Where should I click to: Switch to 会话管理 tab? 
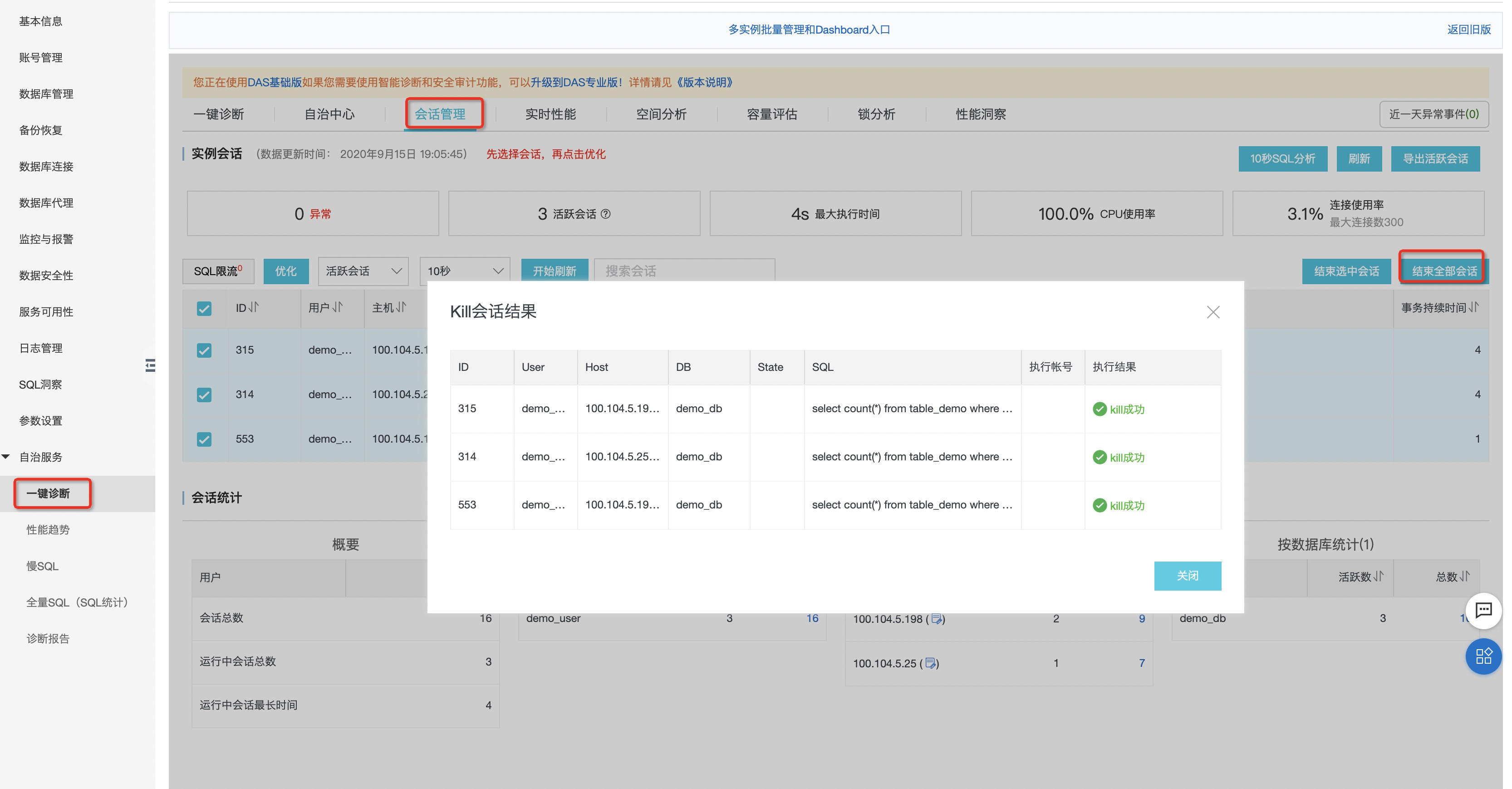pos(440,114)
